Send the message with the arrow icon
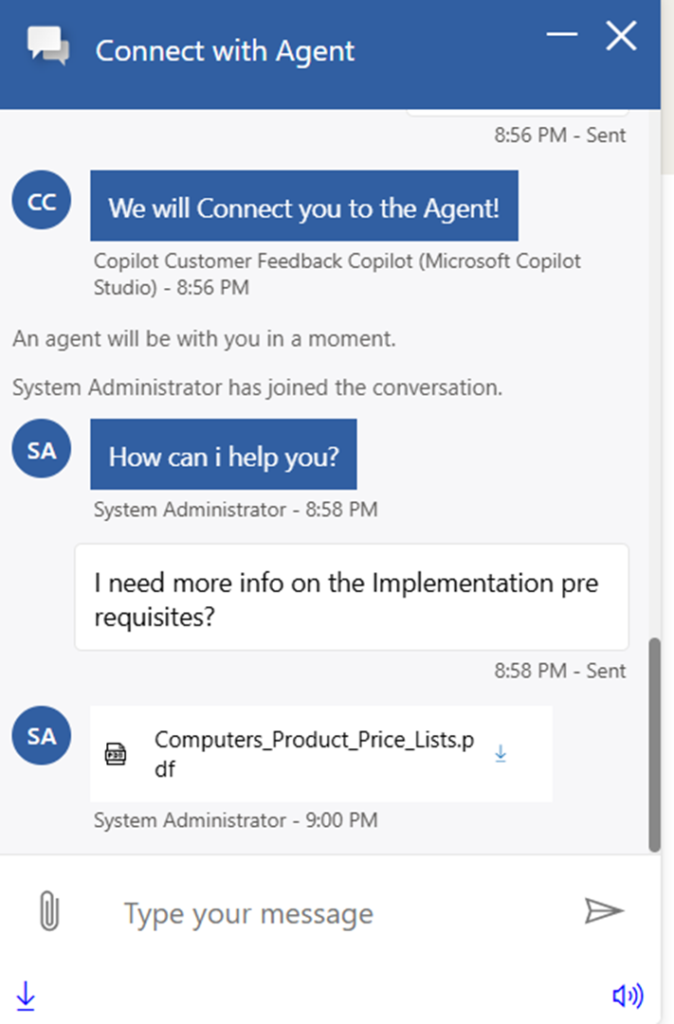The image size is (674, 1024). (x=604, y=910)
